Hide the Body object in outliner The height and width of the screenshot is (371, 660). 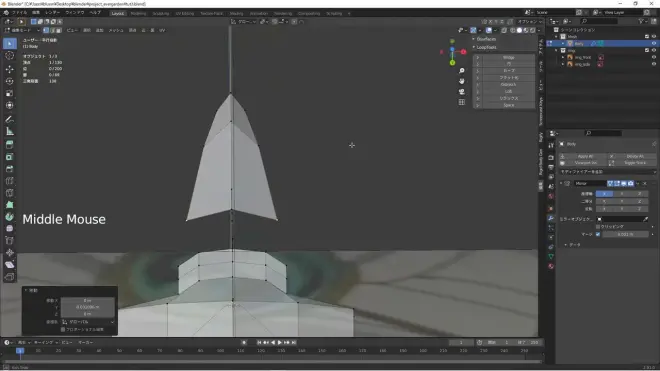[654, 43]
